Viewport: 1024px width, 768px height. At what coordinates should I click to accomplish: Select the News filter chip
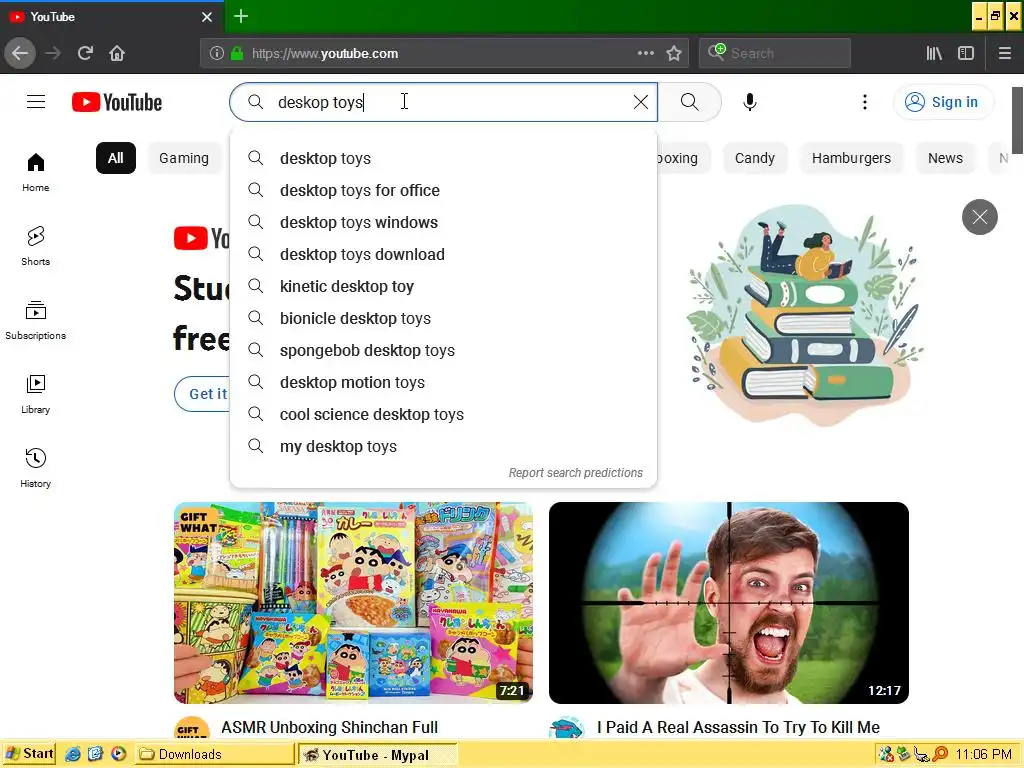click(x=946, y=158)
